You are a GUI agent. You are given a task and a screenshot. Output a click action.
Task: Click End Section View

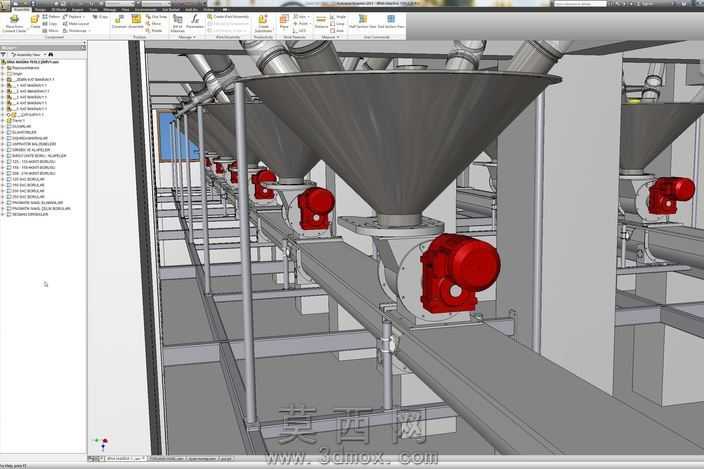(x=391, y=22)
